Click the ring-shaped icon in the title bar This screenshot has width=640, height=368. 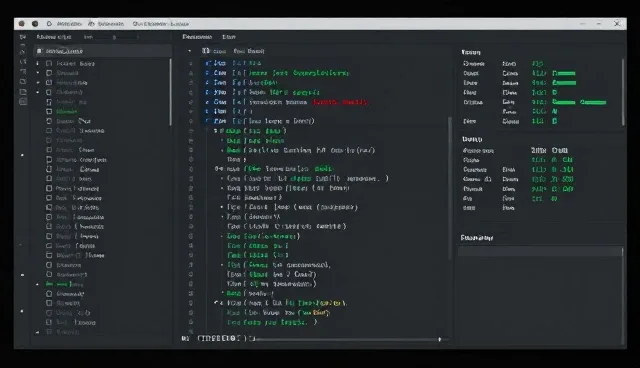click(49, 24)
